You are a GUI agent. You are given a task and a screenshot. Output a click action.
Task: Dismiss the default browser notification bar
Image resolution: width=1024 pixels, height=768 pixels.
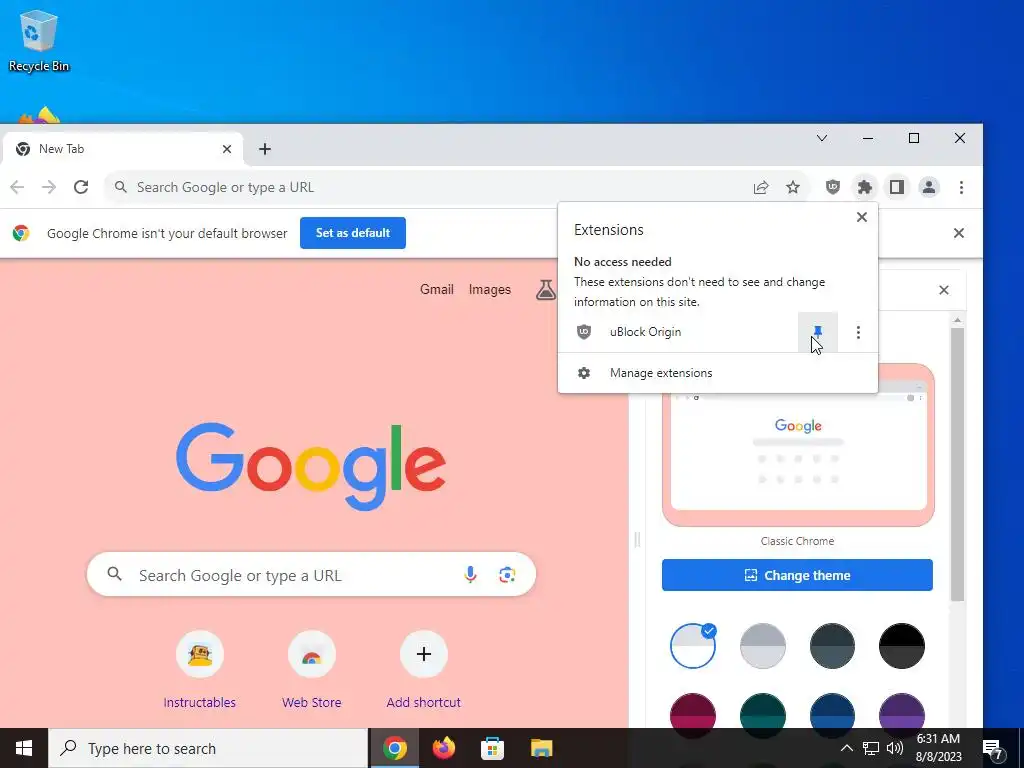(x=959, y=233)
